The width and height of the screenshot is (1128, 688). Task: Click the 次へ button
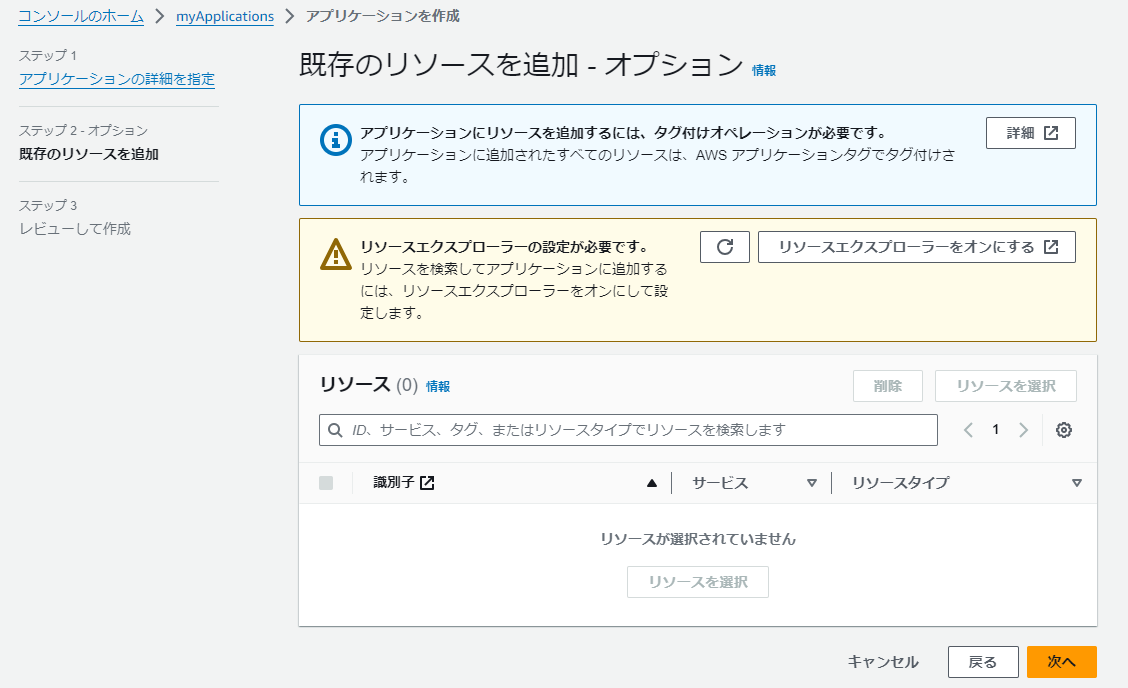click(1061, 661)
